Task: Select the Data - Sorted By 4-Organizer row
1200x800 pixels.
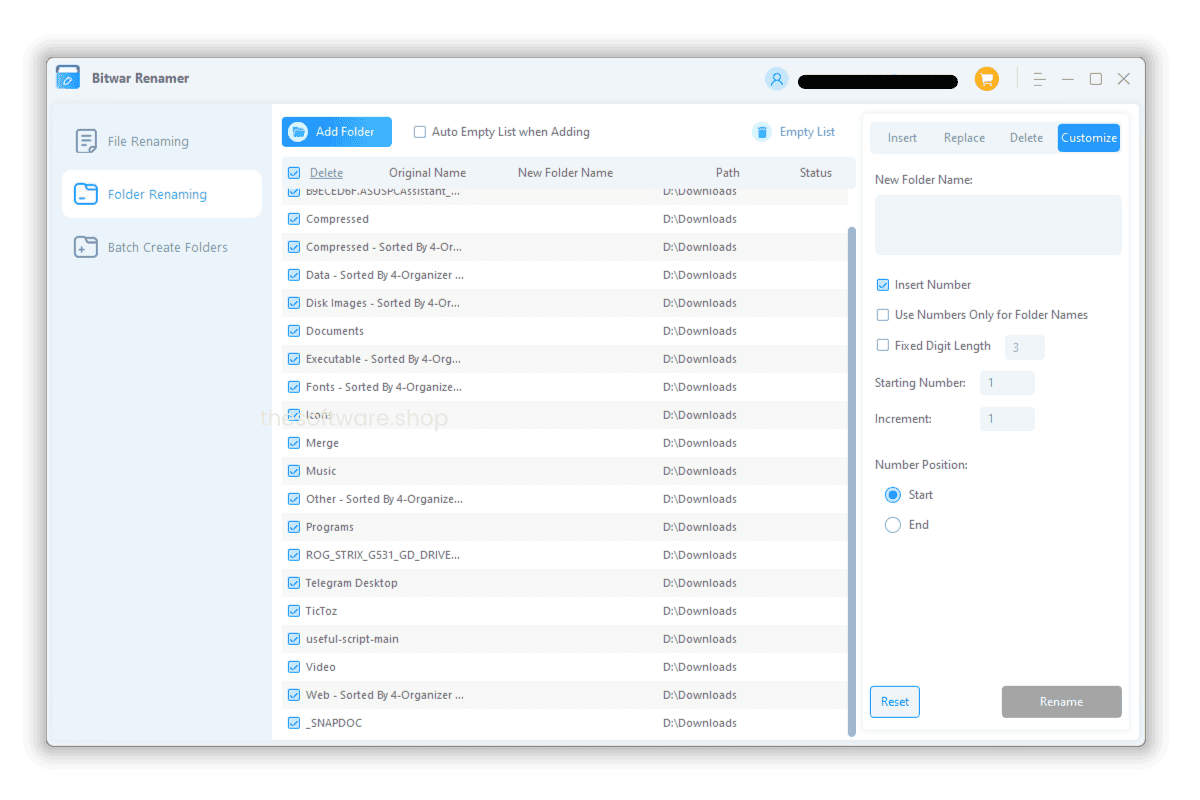Action: [x=565, y=275]
